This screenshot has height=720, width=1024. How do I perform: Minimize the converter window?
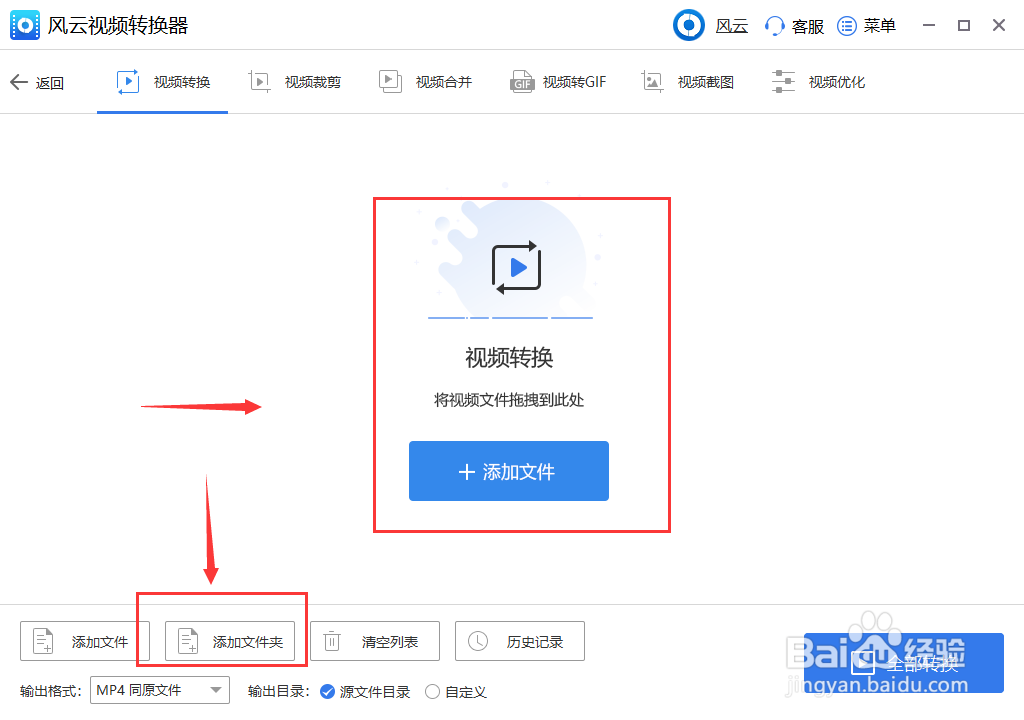pos(929,25)
